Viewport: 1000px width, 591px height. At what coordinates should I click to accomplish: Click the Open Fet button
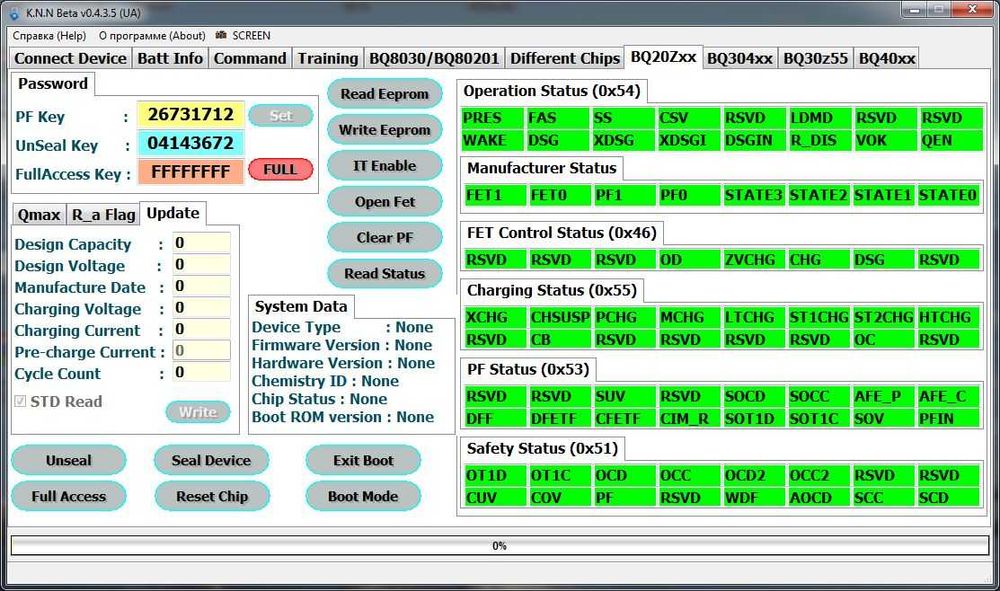(x=385, y=201)
